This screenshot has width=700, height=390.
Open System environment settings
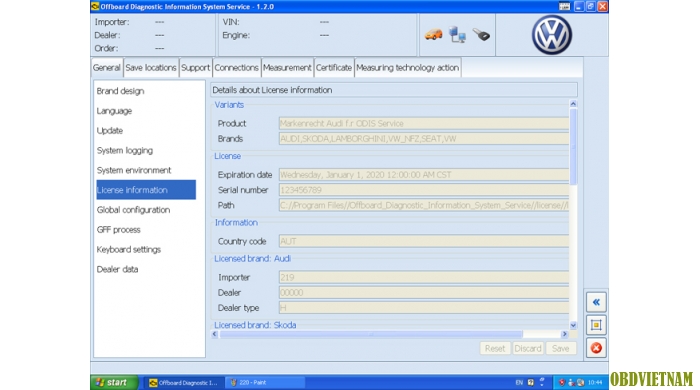[x=146, y=170]
